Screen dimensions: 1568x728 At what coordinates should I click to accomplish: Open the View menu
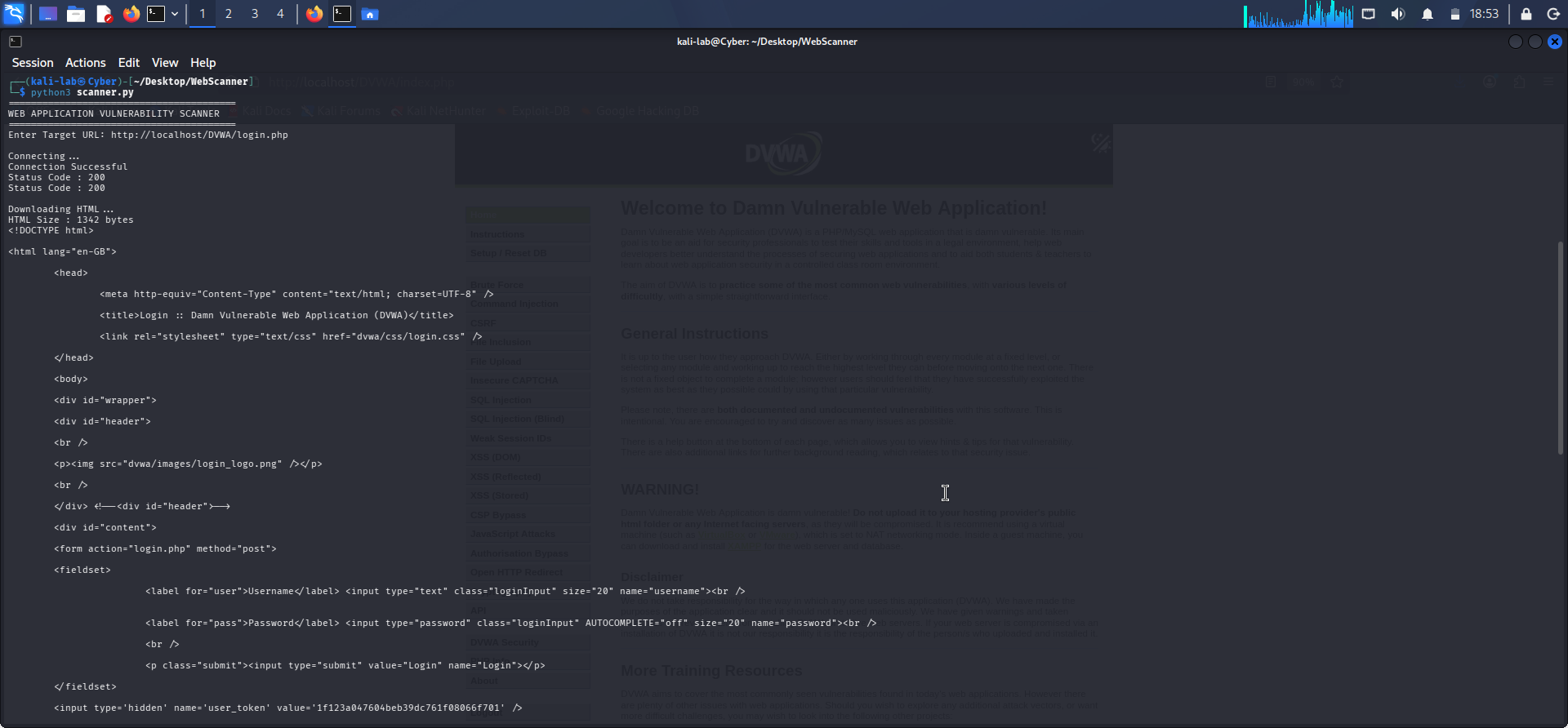[165, 63]
